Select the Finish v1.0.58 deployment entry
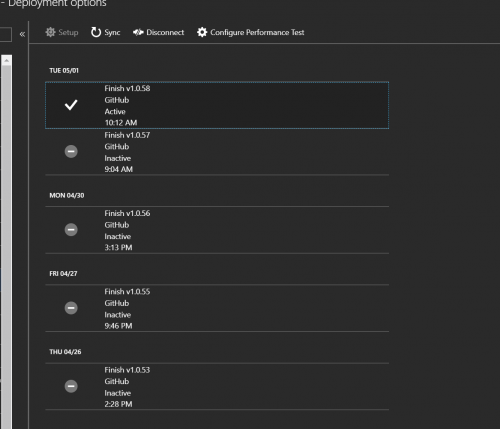Image resolution: width=500 pixels, height=429 pixels. click(217, 105)
